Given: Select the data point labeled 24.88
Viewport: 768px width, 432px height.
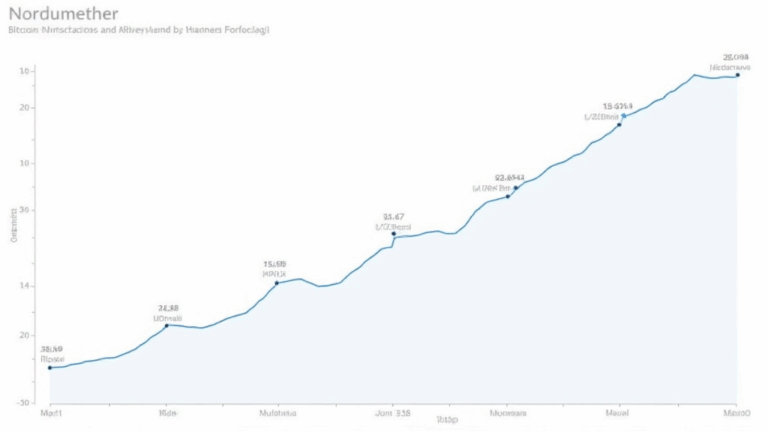Looking at the screenshot, I should coord(167,326).
